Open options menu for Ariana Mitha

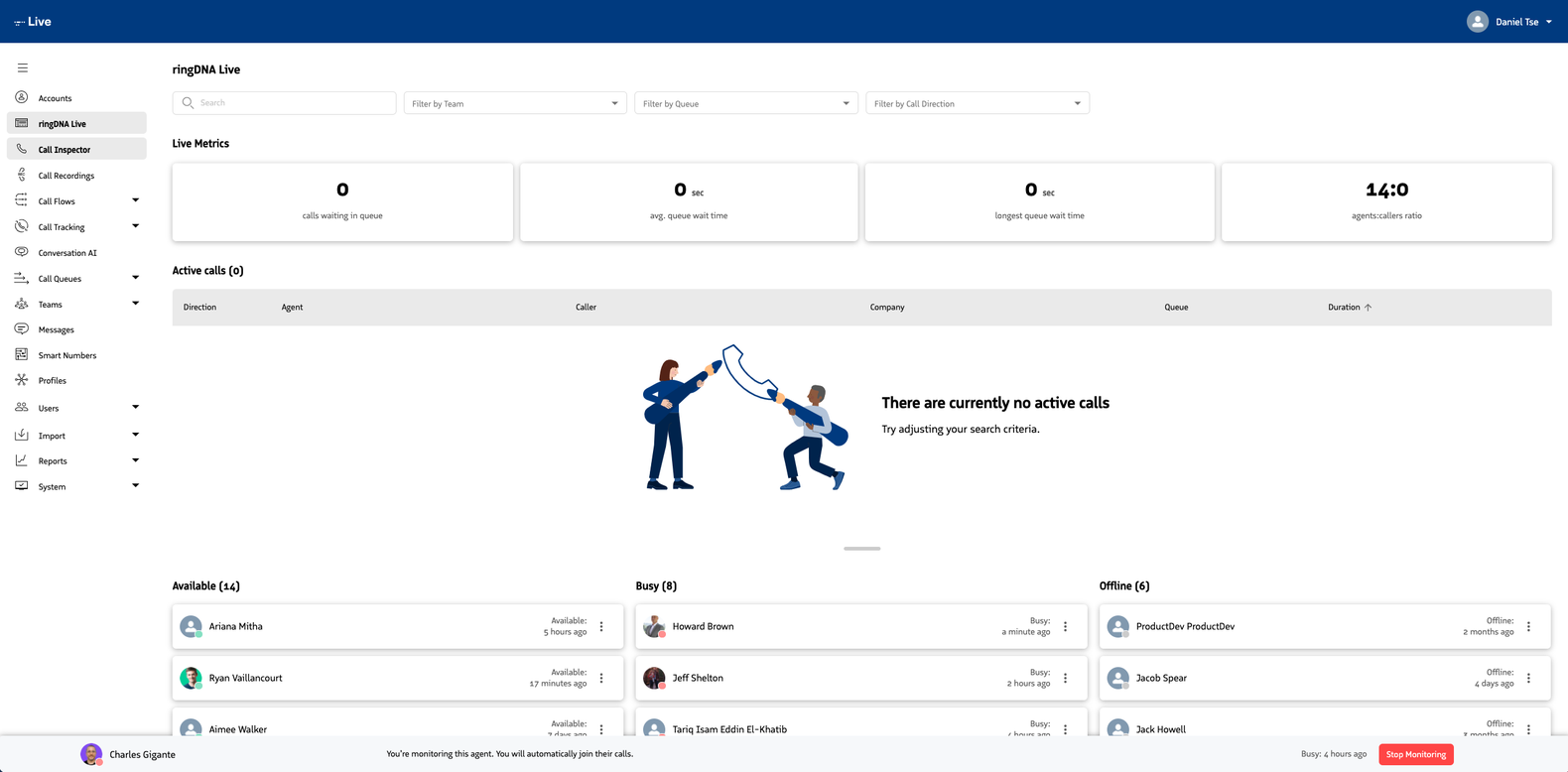click(x=601, y=627)
